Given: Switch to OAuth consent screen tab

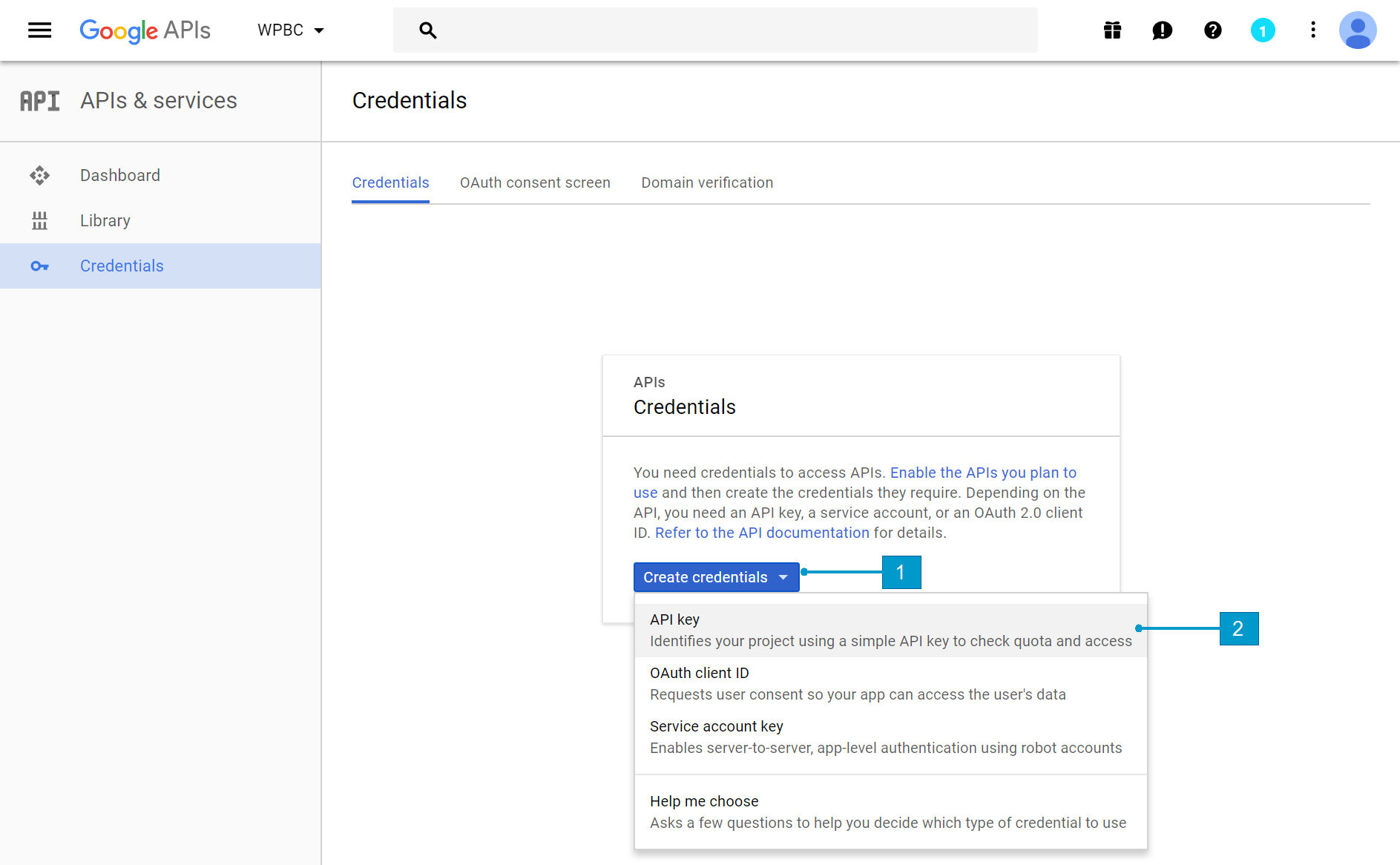Looking at the screenshot, I should point(535,182).
